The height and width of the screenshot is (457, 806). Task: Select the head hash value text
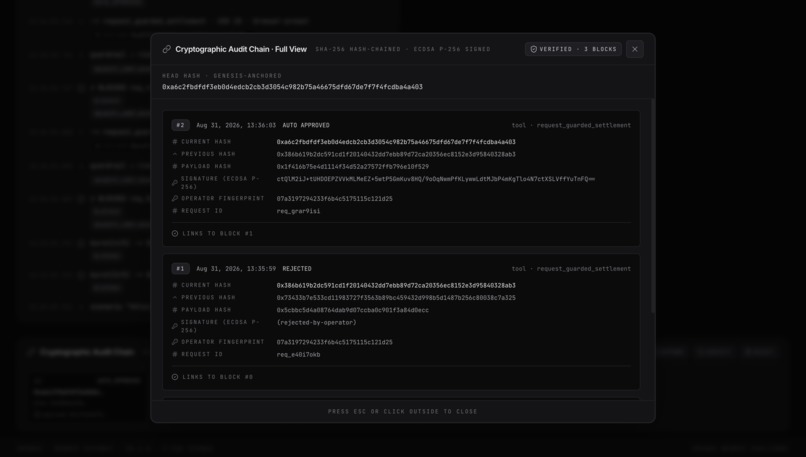[292, 87]
